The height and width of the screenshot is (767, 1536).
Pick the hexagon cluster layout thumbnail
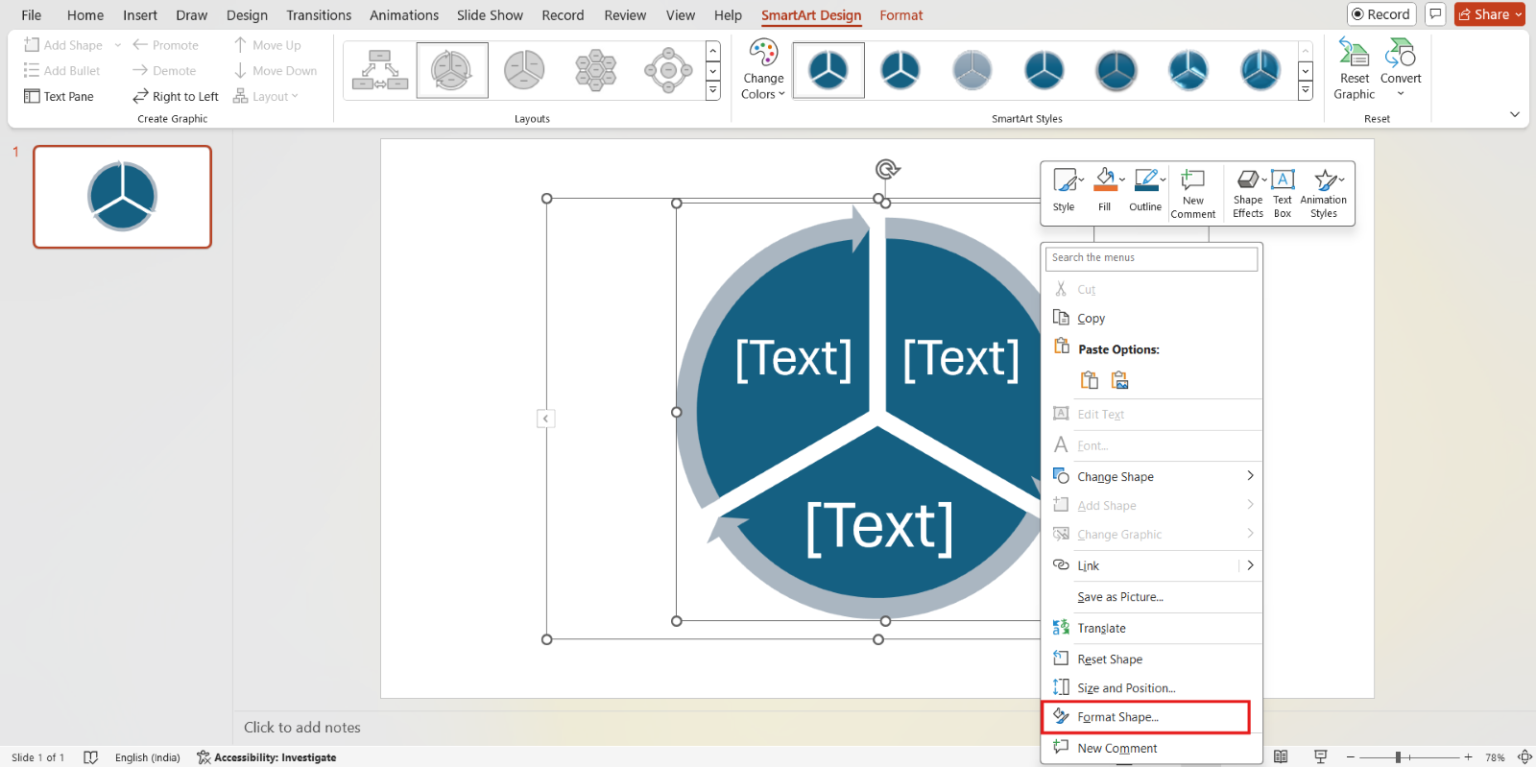click(x=596, y=70)
